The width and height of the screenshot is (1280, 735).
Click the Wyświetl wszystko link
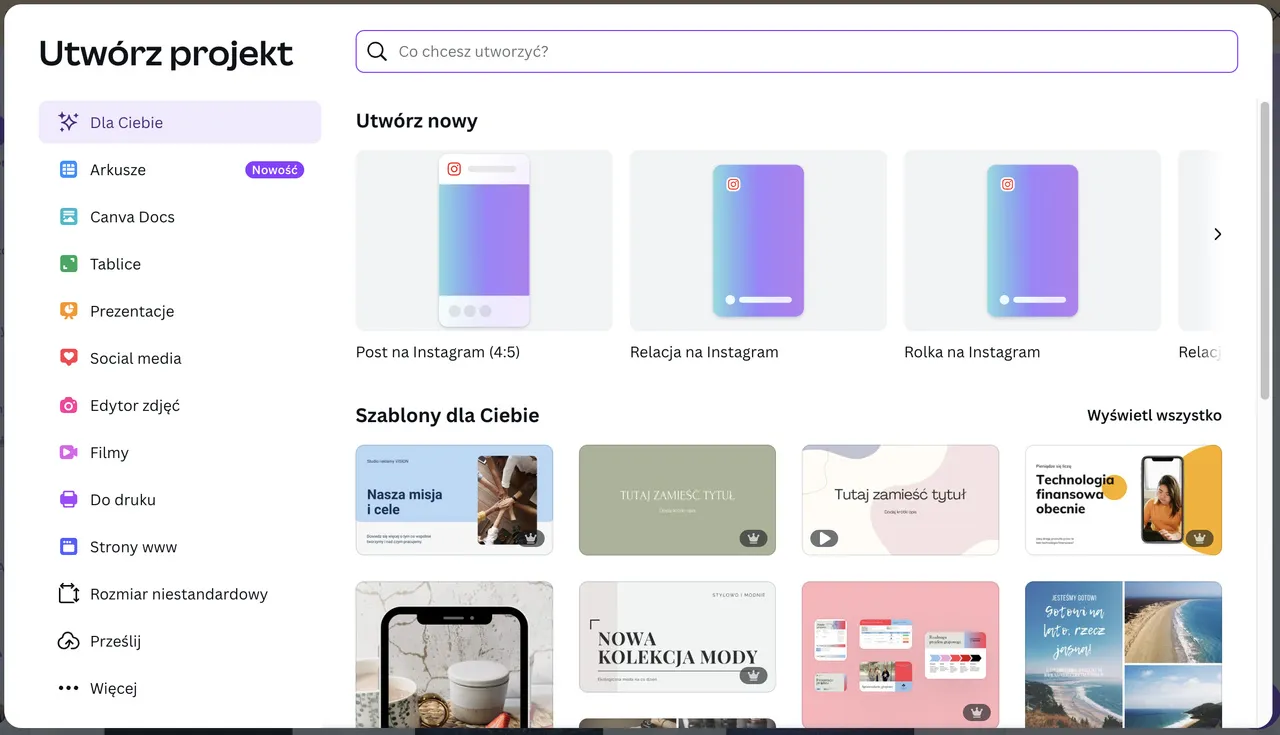(x=1154, y=415)
